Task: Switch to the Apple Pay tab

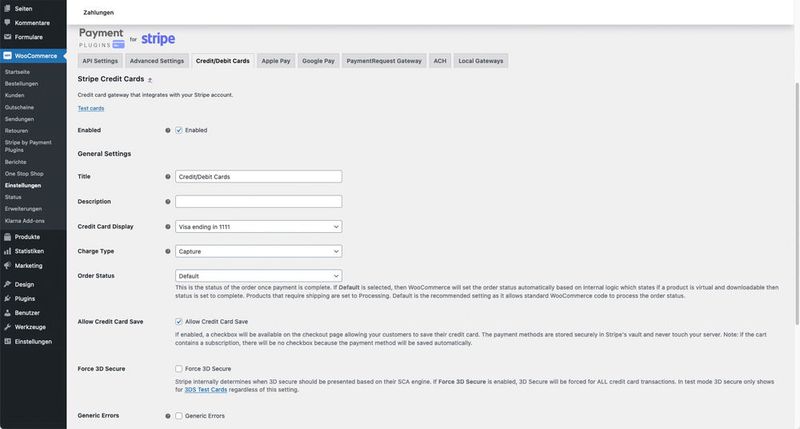Action: [276, 61]
